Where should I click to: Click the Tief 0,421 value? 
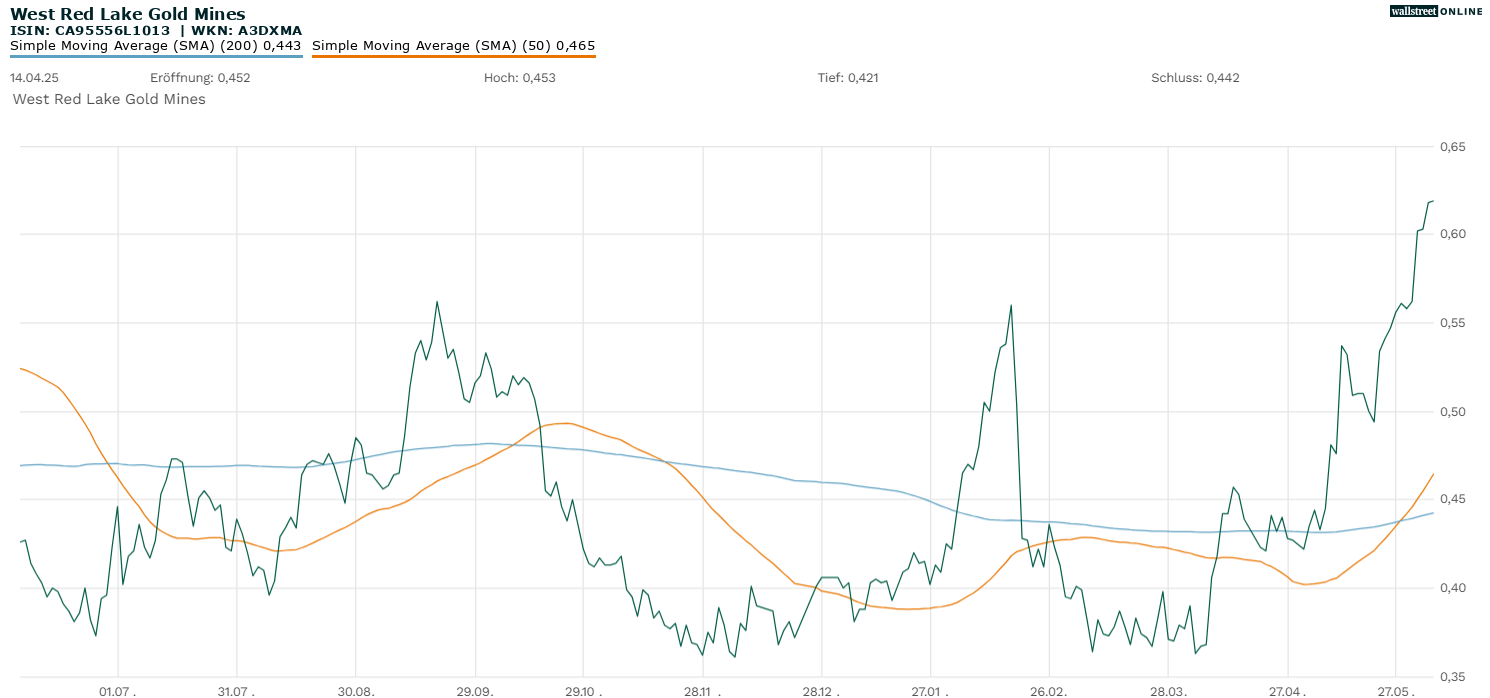pyautogui.click(x=848, y=78)
